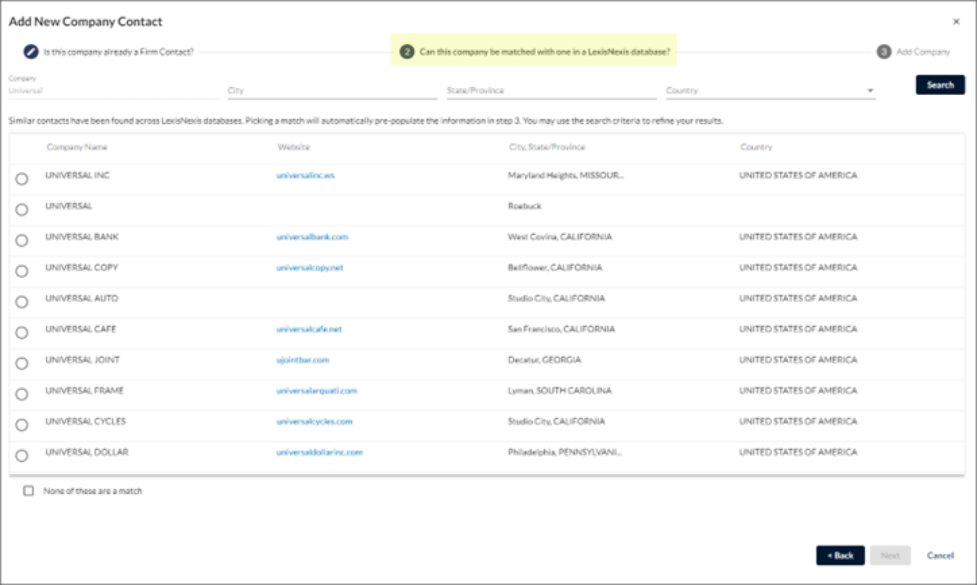
Task: Choose the UNIVERSAL CAFE radio button
Action: tap(22, 333)
